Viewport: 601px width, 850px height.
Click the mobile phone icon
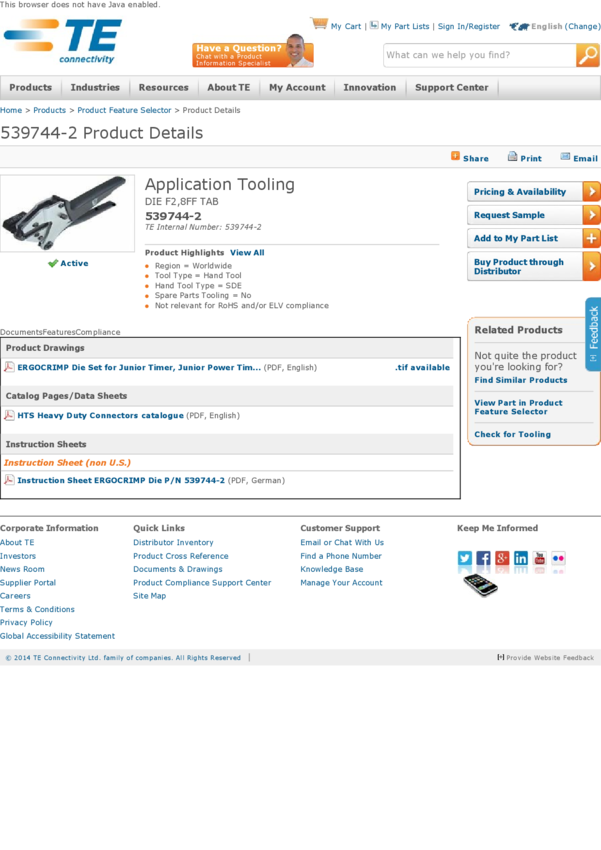[480, 585]
